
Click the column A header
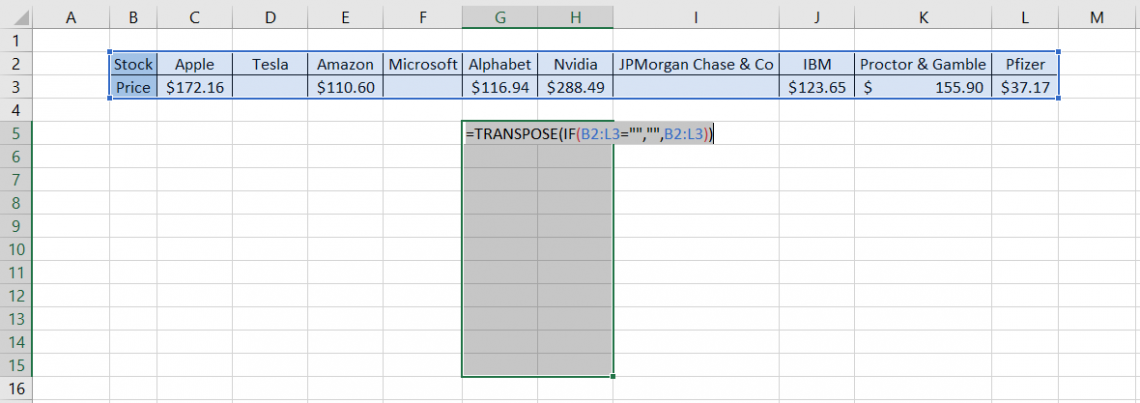pos(71,17)
